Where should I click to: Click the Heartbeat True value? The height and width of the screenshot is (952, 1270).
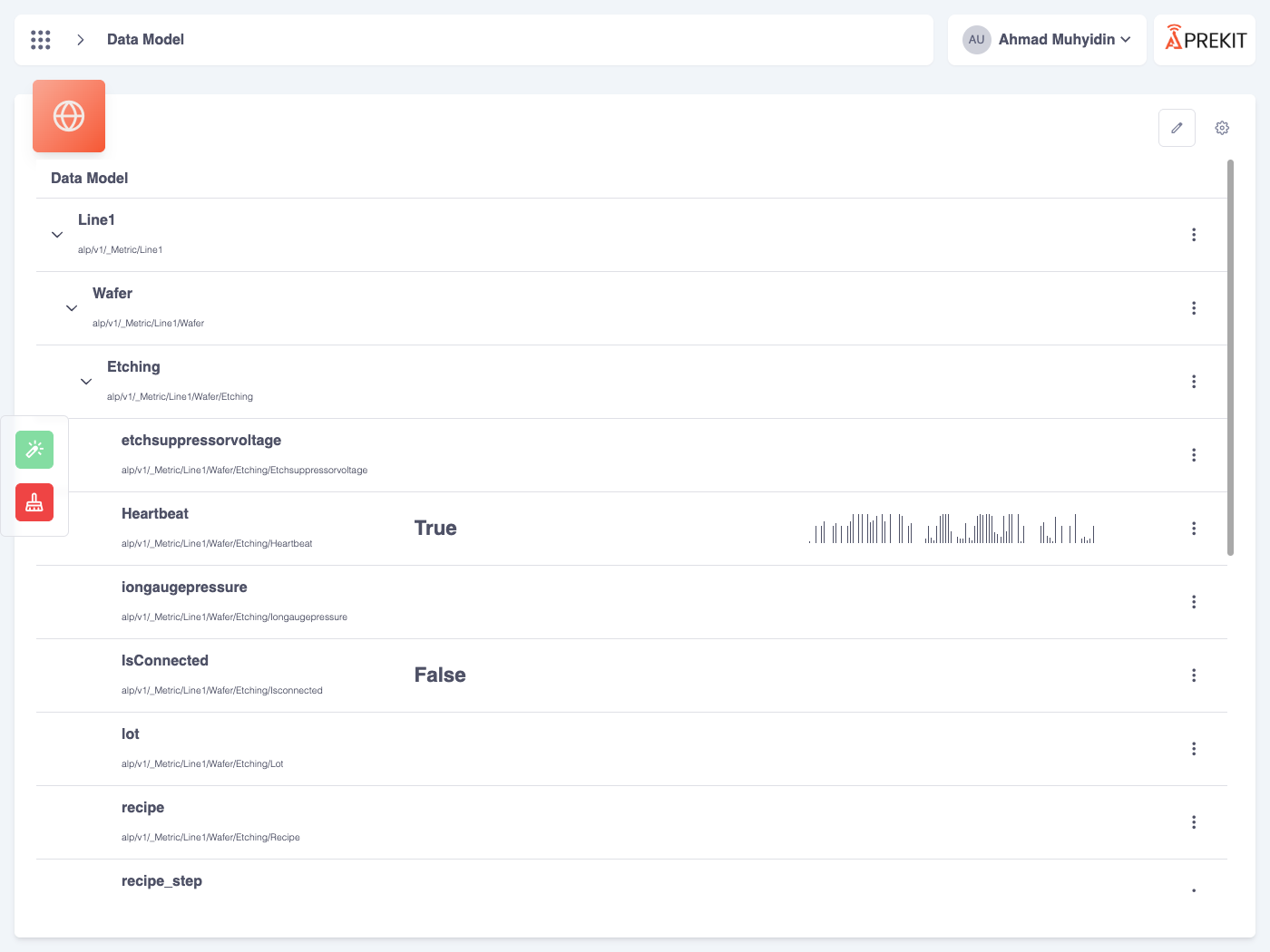(435, 529)
